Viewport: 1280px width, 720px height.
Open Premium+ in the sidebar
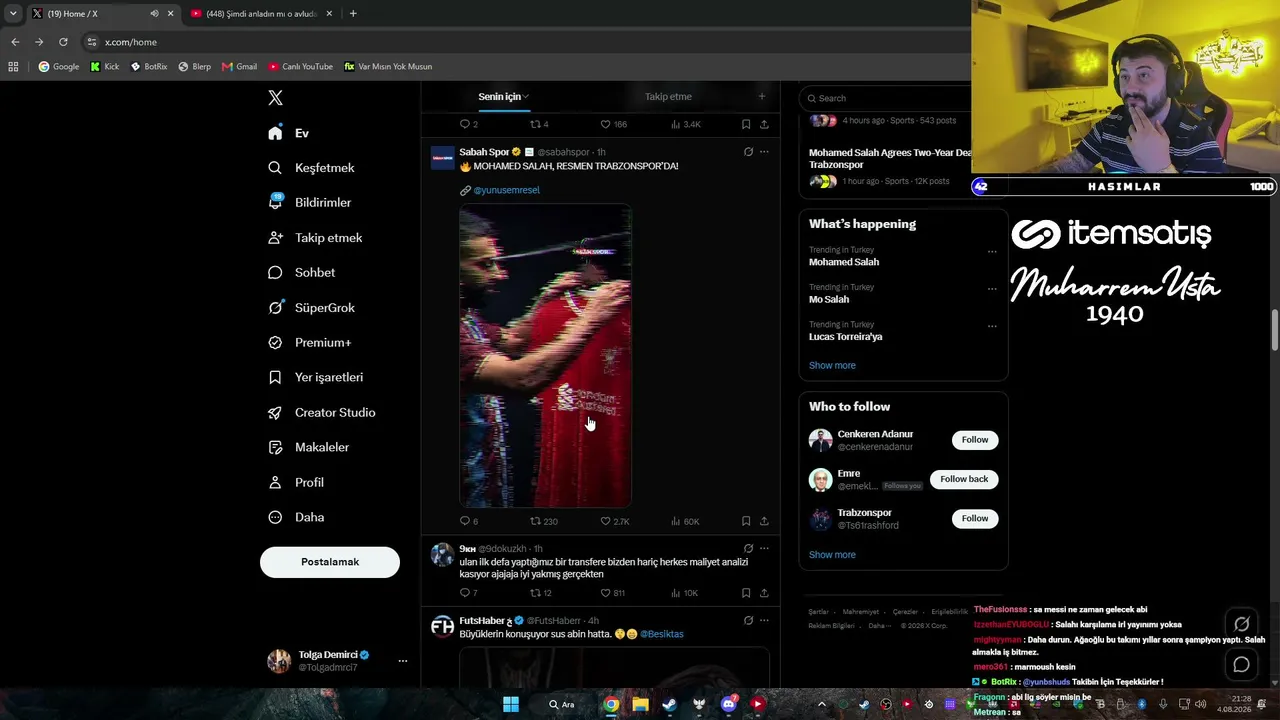(x=309, y=342)
